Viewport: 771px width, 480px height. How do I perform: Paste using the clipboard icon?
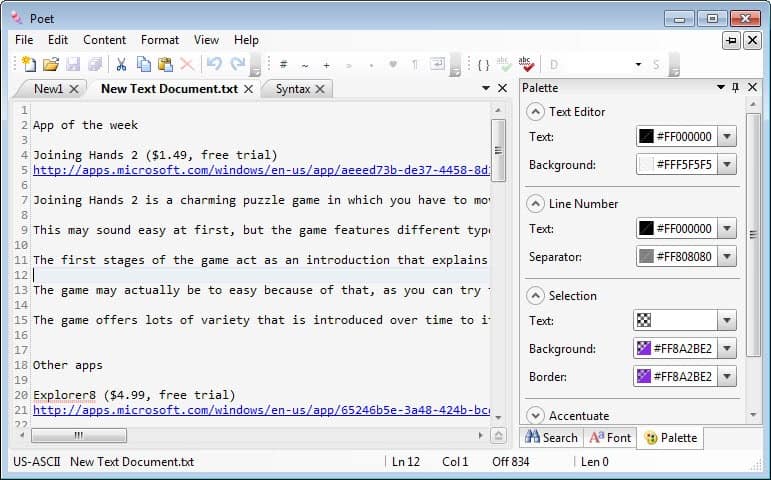coord(165,64)
